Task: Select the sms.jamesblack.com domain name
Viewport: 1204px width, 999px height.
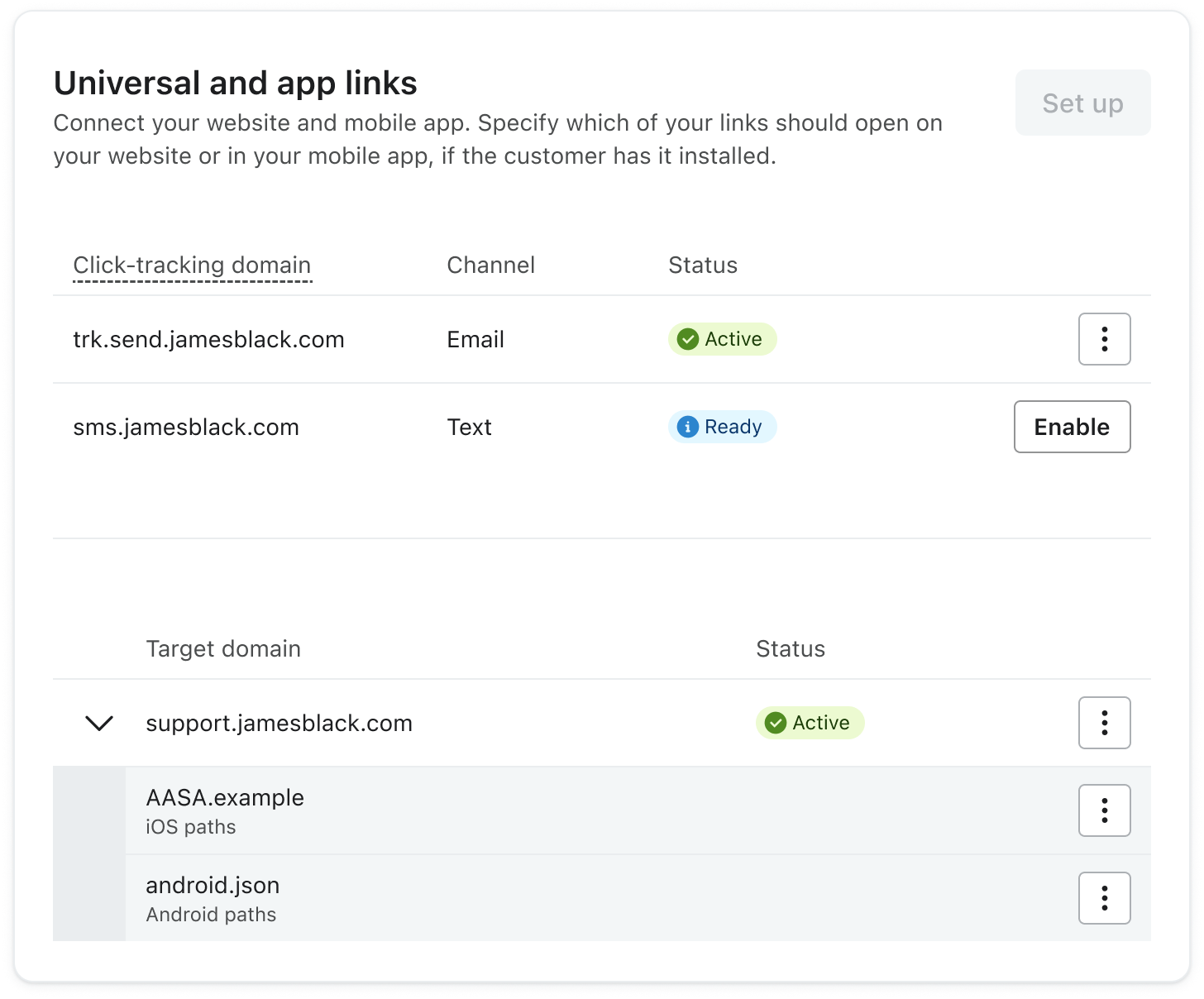Action: [186, 428]
